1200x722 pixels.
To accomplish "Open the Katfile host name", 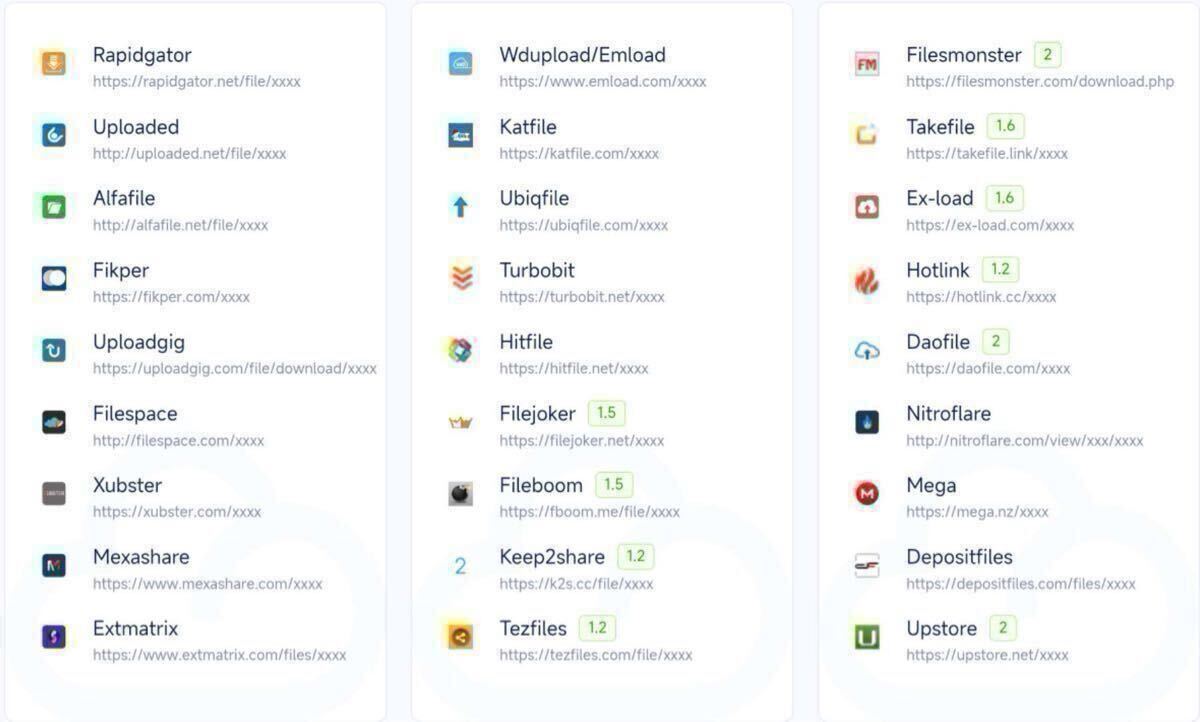I will (x=528, y=127).
